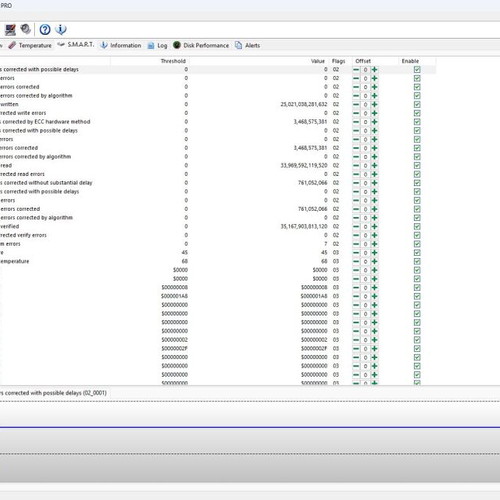
Task: Select the Log tab
Action: point(157,45)
